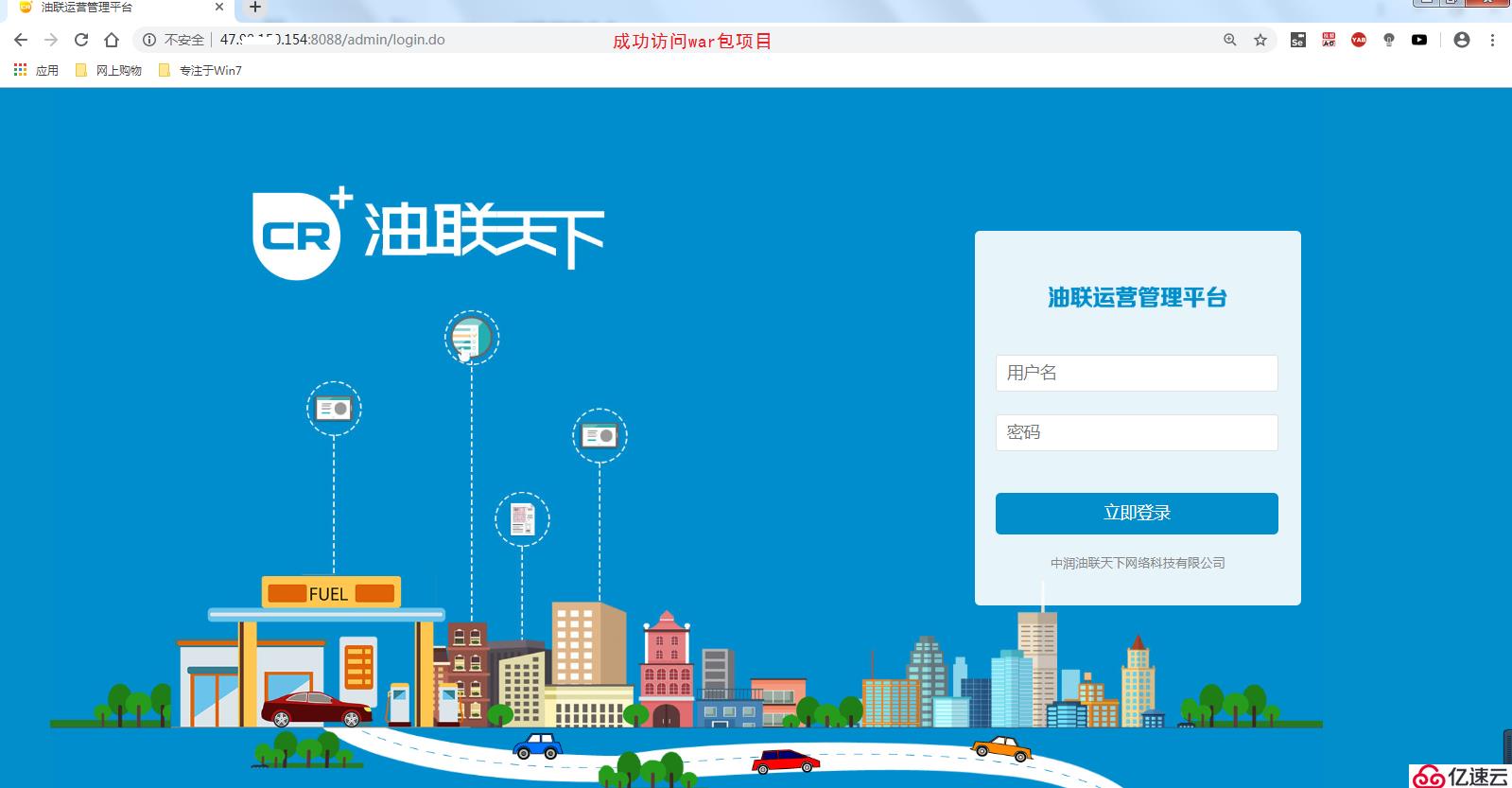
Task: Click the browser Forward arrow
Action: (x=51, y=40)
